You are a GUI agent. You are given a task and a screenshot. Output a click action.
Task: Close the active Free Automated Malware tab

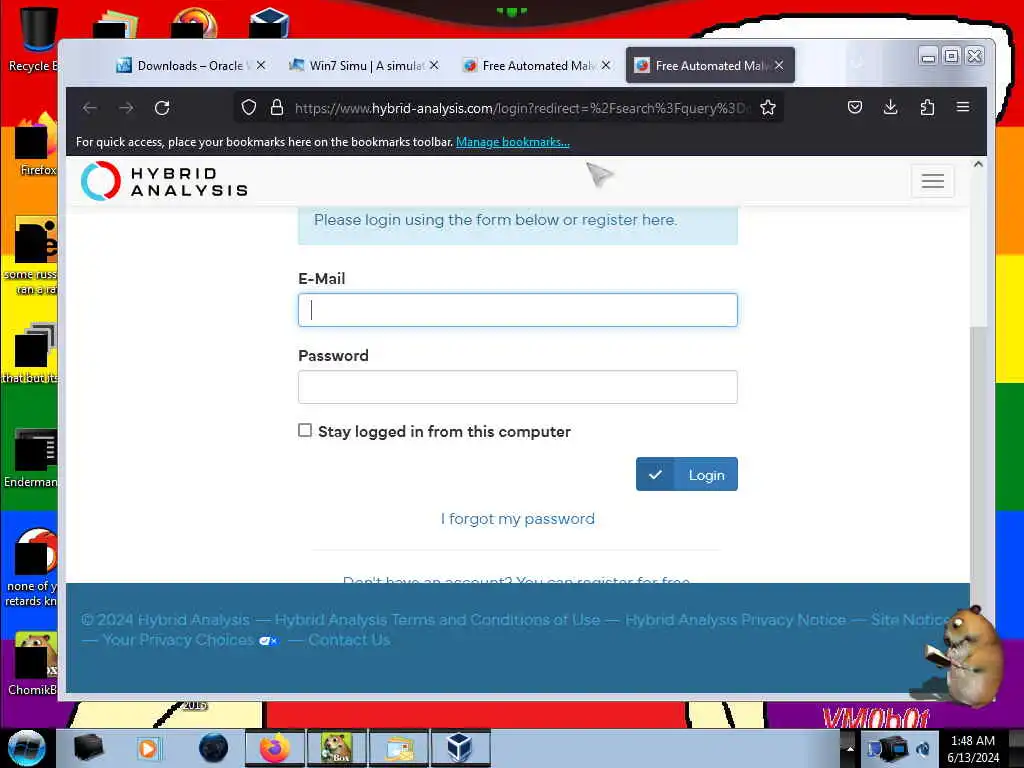click(x=779, y=65)
